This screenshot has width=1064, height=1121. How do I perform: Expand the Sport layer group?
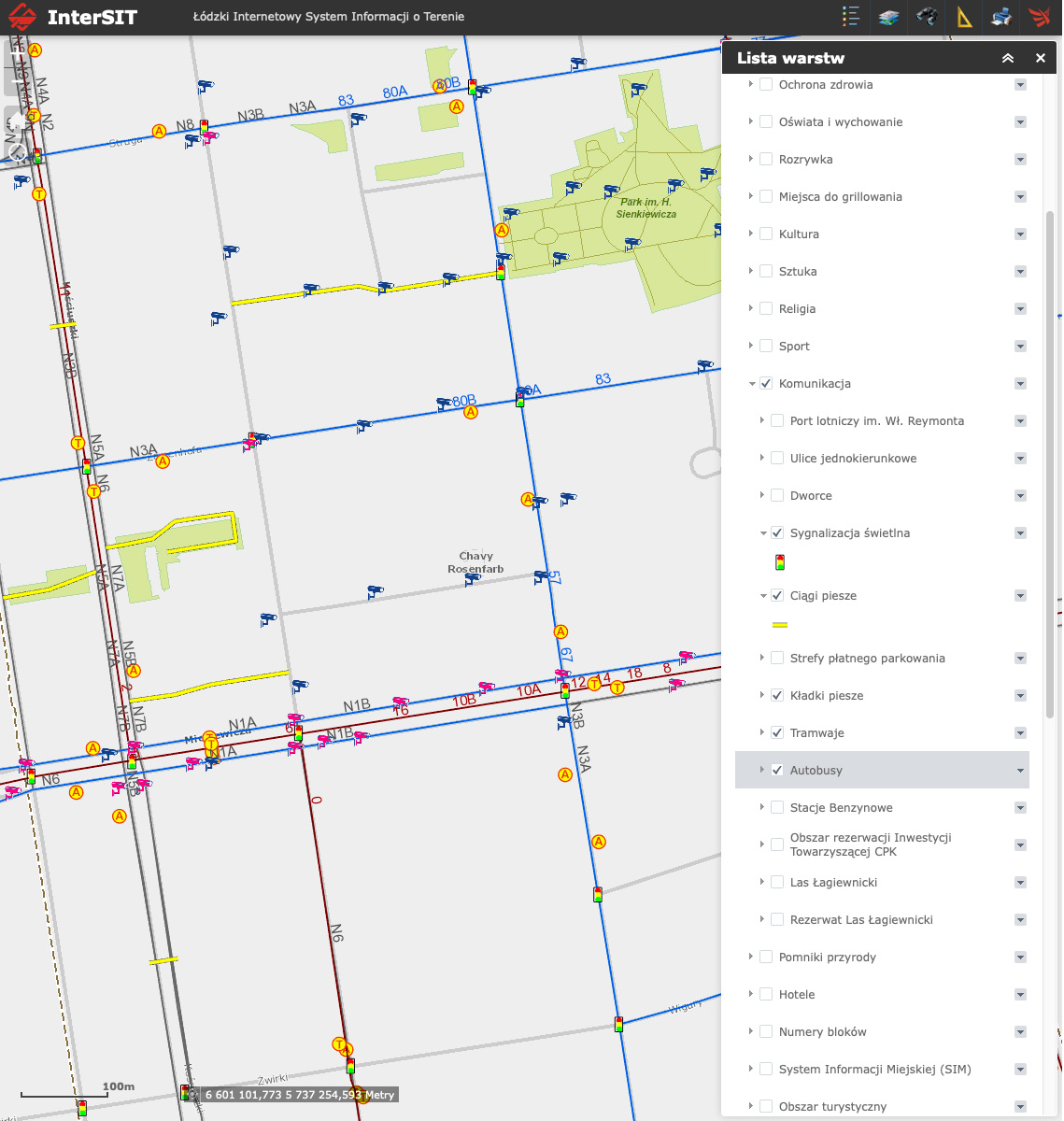point(751,346)
